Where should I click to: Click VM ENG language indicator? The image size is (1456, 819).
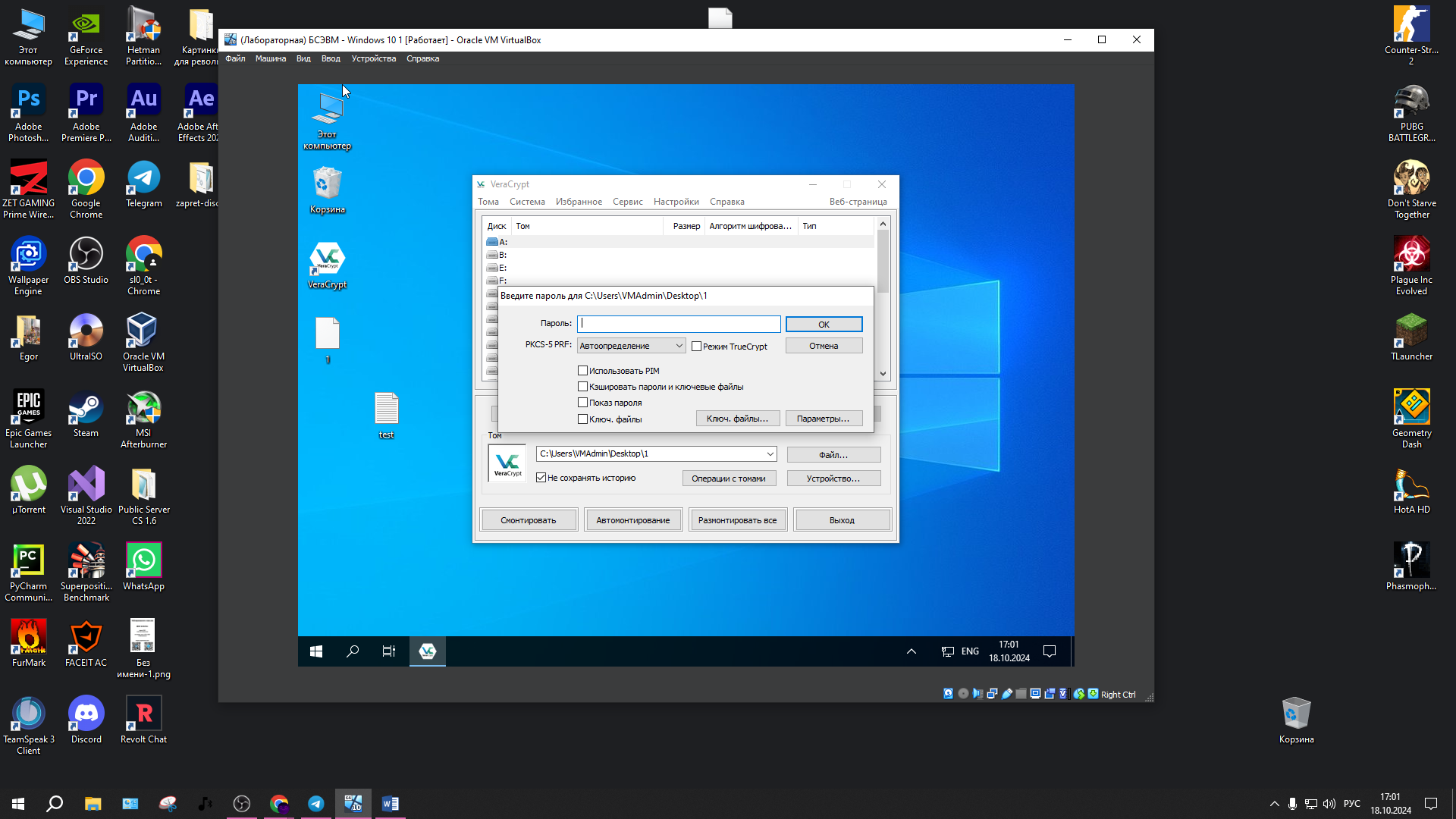[970, 651]
